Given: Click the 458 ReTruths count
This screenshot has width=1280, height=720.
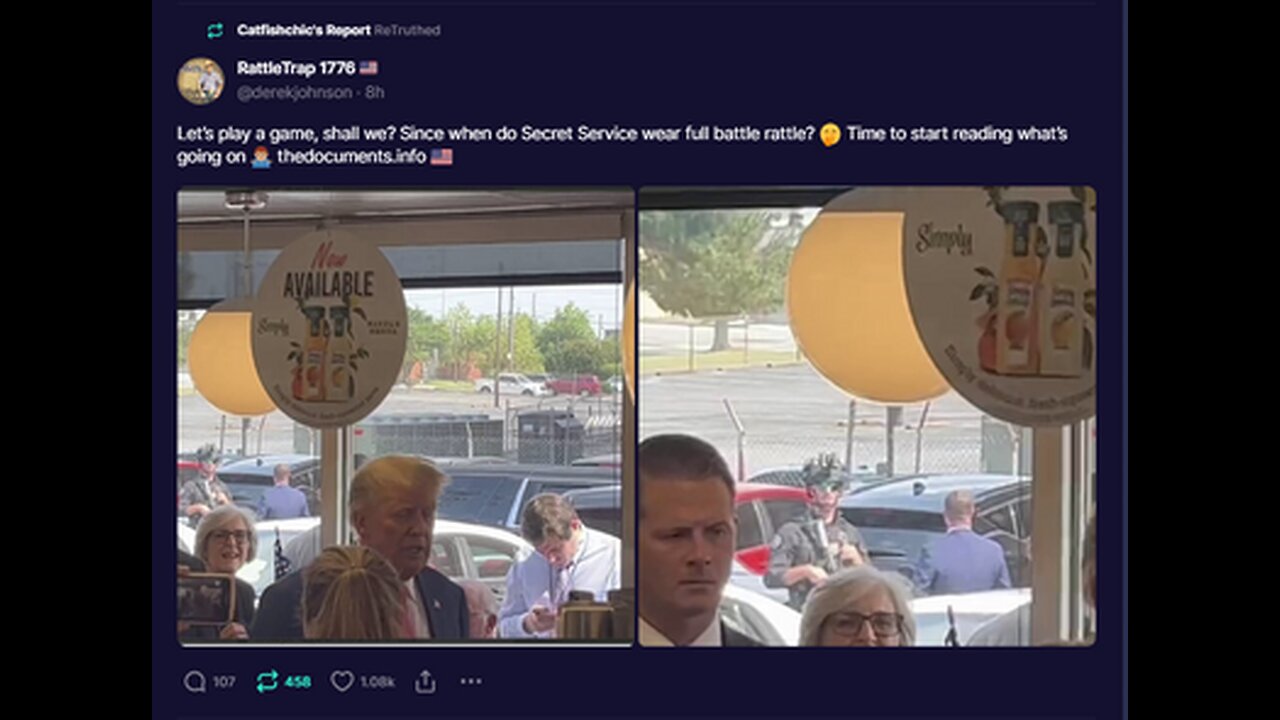Looking at the screenshot, I should [x=297, y=682].
